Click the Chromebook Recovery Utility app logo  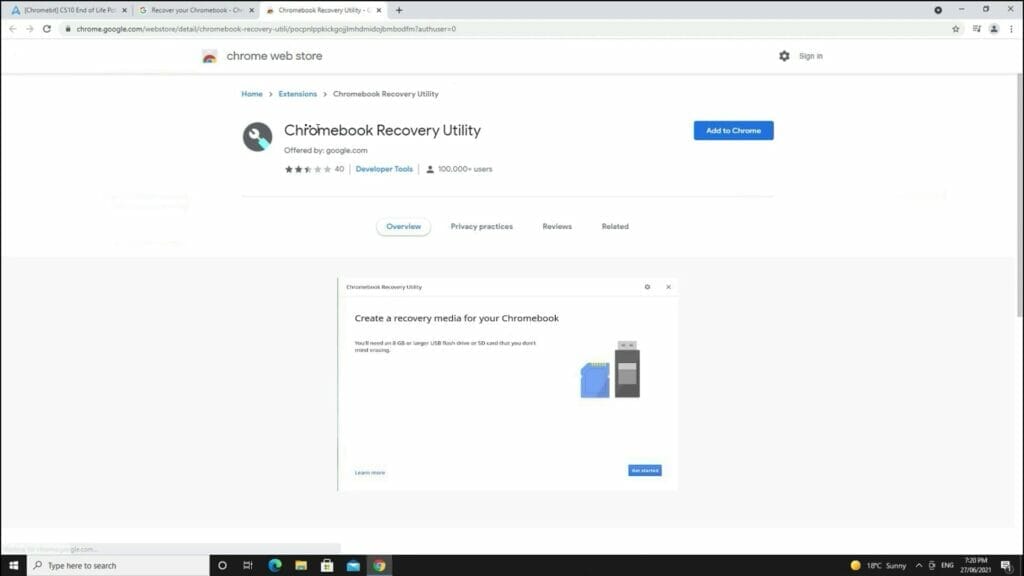pos(258,137)
